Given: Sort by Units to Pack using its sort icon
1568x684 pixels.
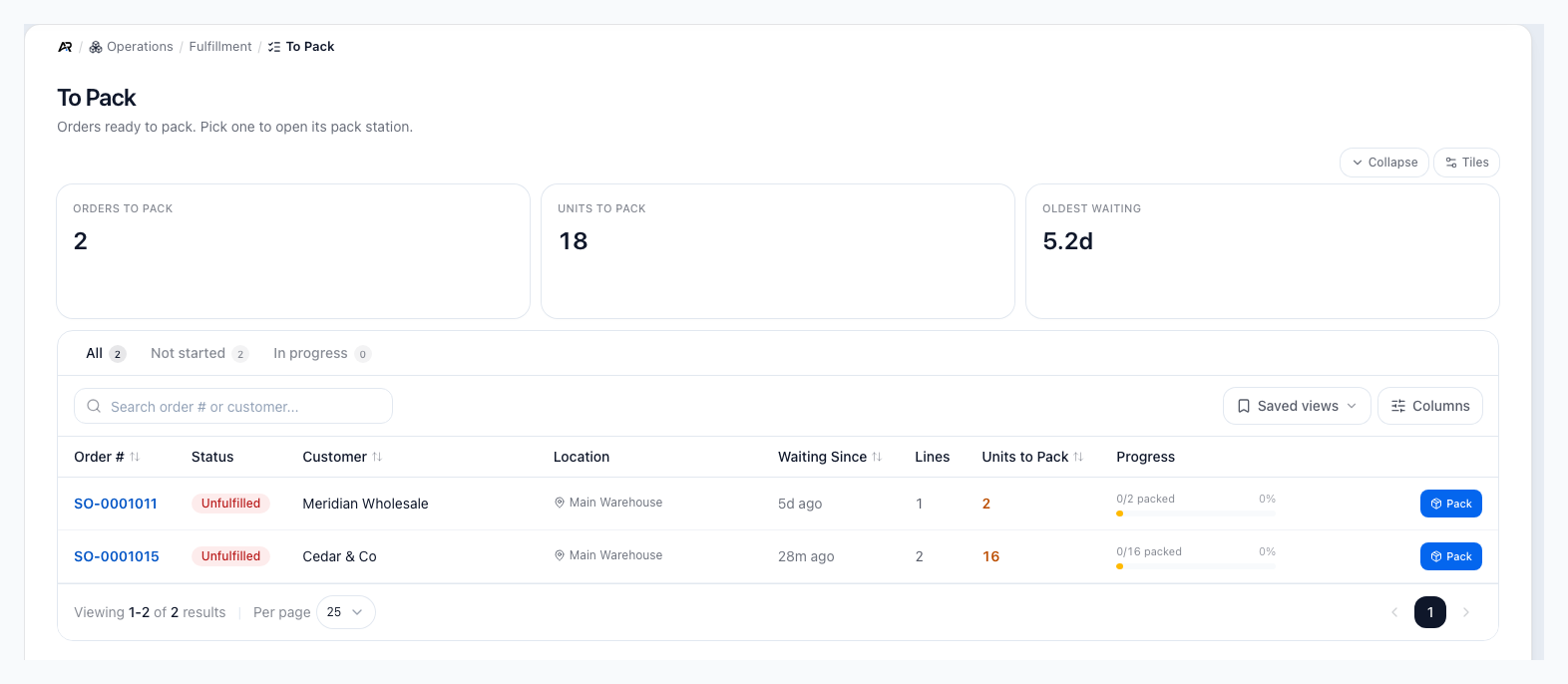Looking at the screenshot, I should point(1078,457).
